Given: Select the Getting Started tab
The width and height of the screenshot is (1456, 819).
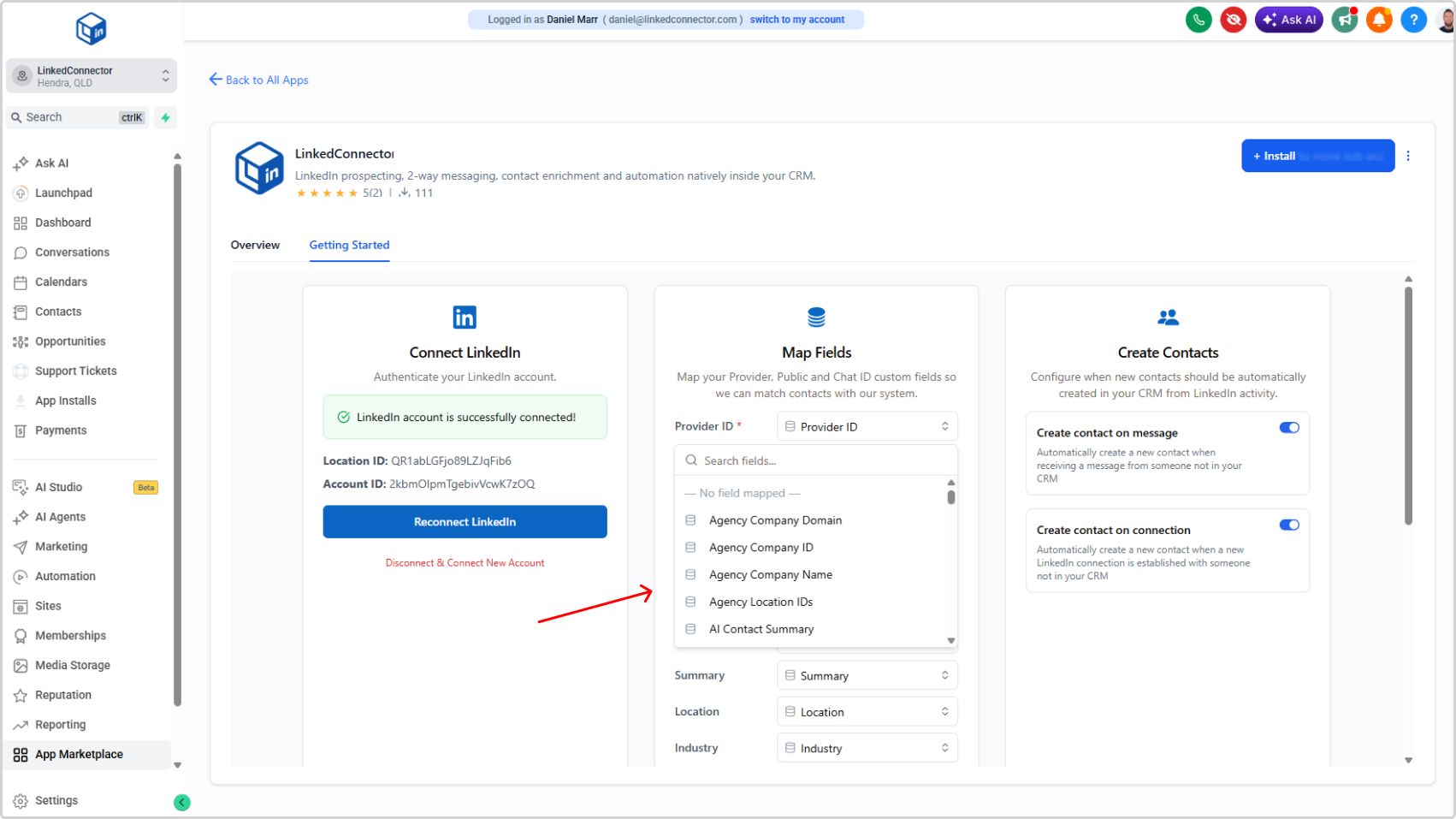Looking at the screenshot, I should (349, 245).
